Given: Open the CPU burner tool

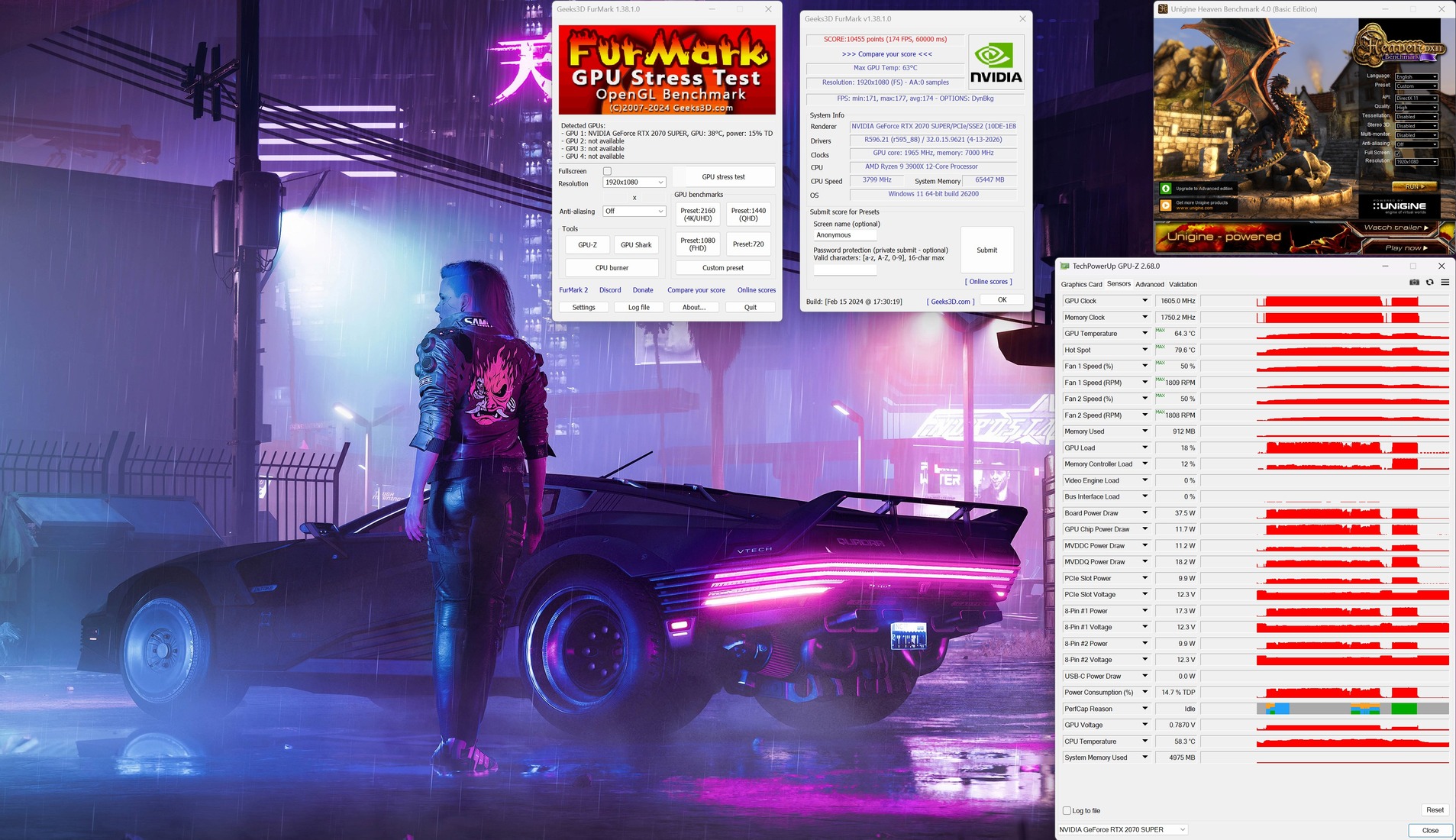Looking at the screenshot, I should coord(612,268).
